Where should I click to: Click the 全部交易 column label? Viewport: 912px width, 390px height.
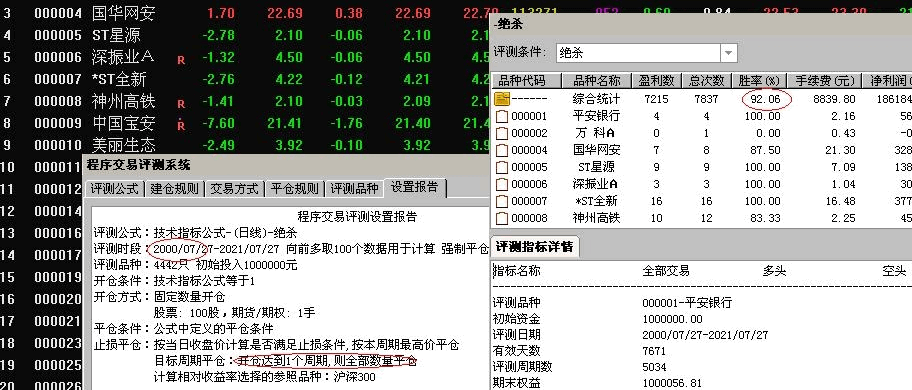tap(665, 271)
